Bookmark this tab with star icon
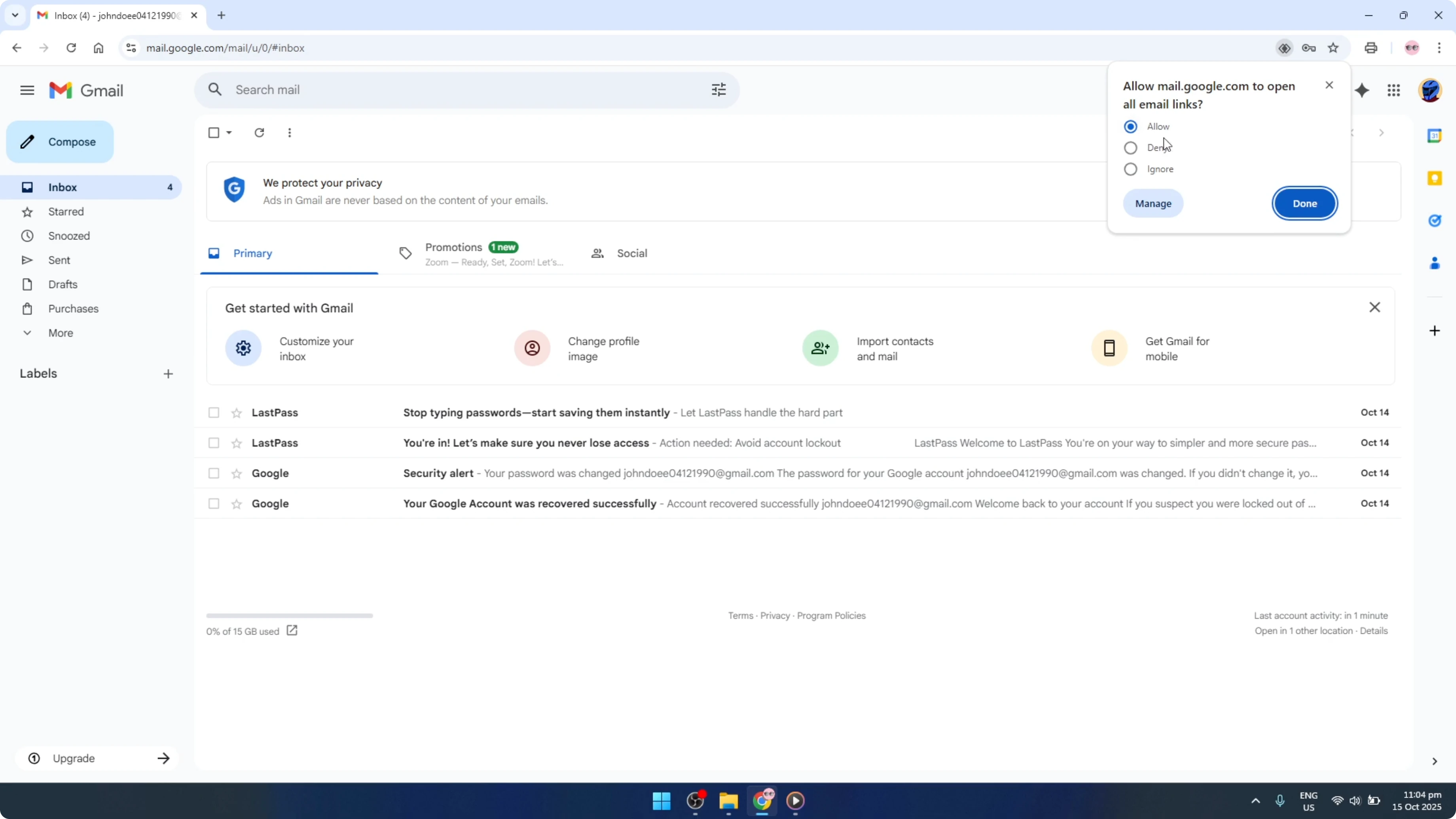This screenshot has width=1456, height=819. [1333, 48]
